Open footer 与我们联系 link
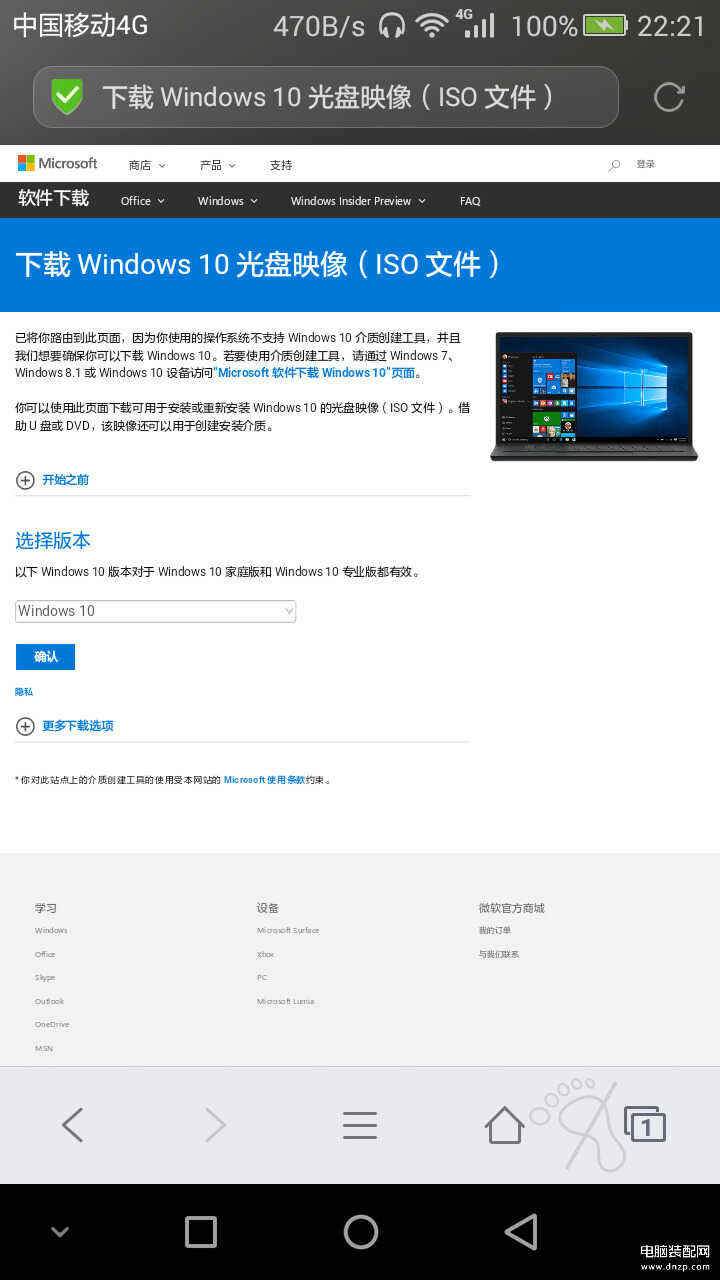This screenshot has width=720, height=1280. tap(498, 955)
